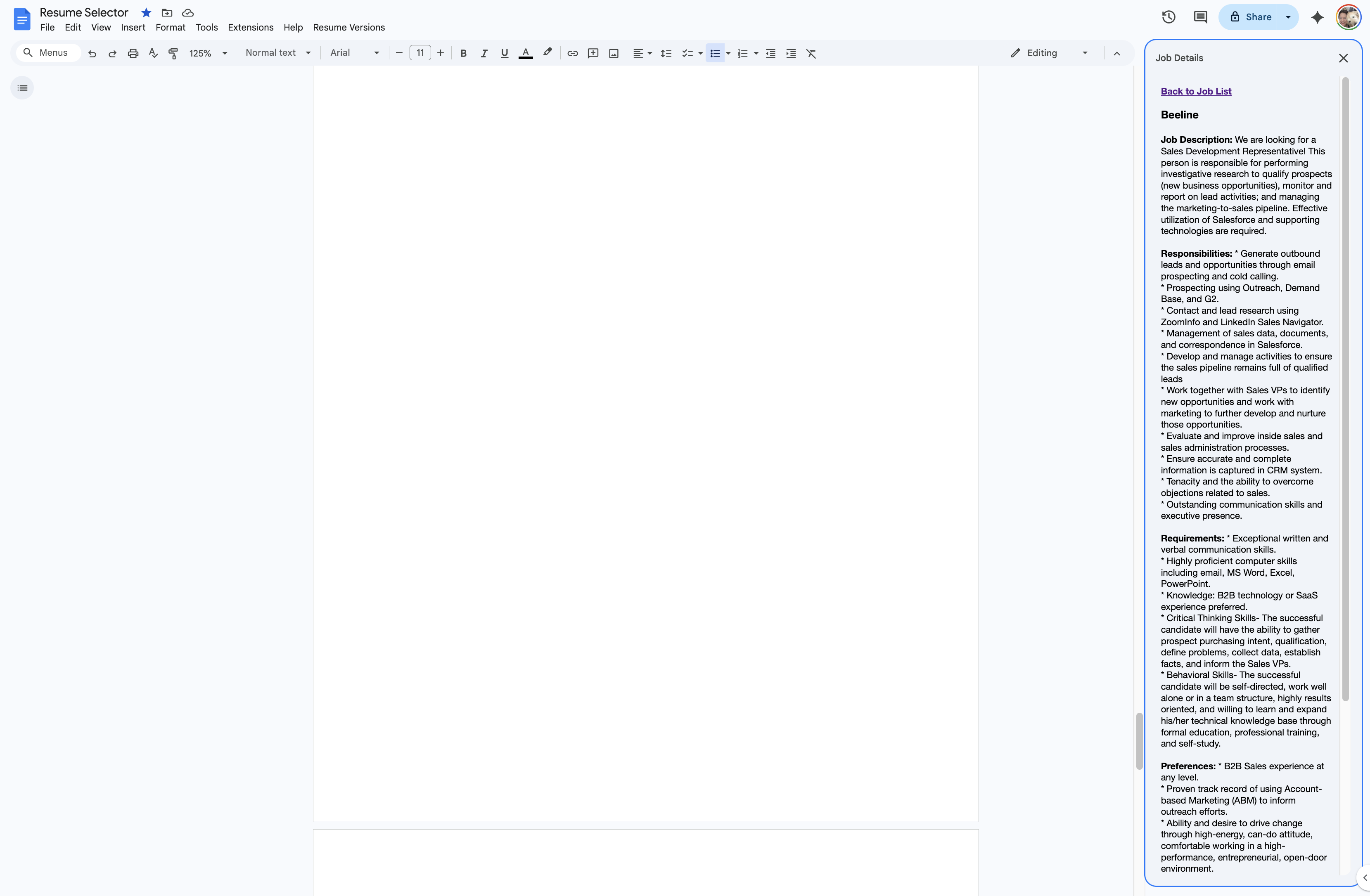The image size is (1370, 896).
Task: Open the Help menu
Action: (293, 27)
